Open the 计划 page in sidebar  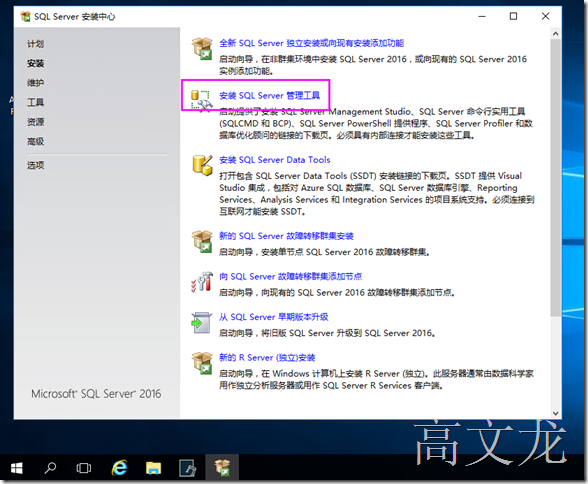[x=36, y=44]
